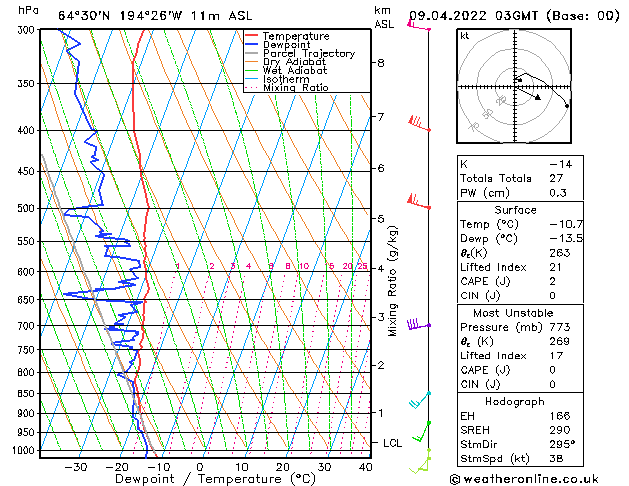The width and height of the screenshot is (629, 486).
Task: Click the small square marker near hodograph center
Action: tap(520, 80)
